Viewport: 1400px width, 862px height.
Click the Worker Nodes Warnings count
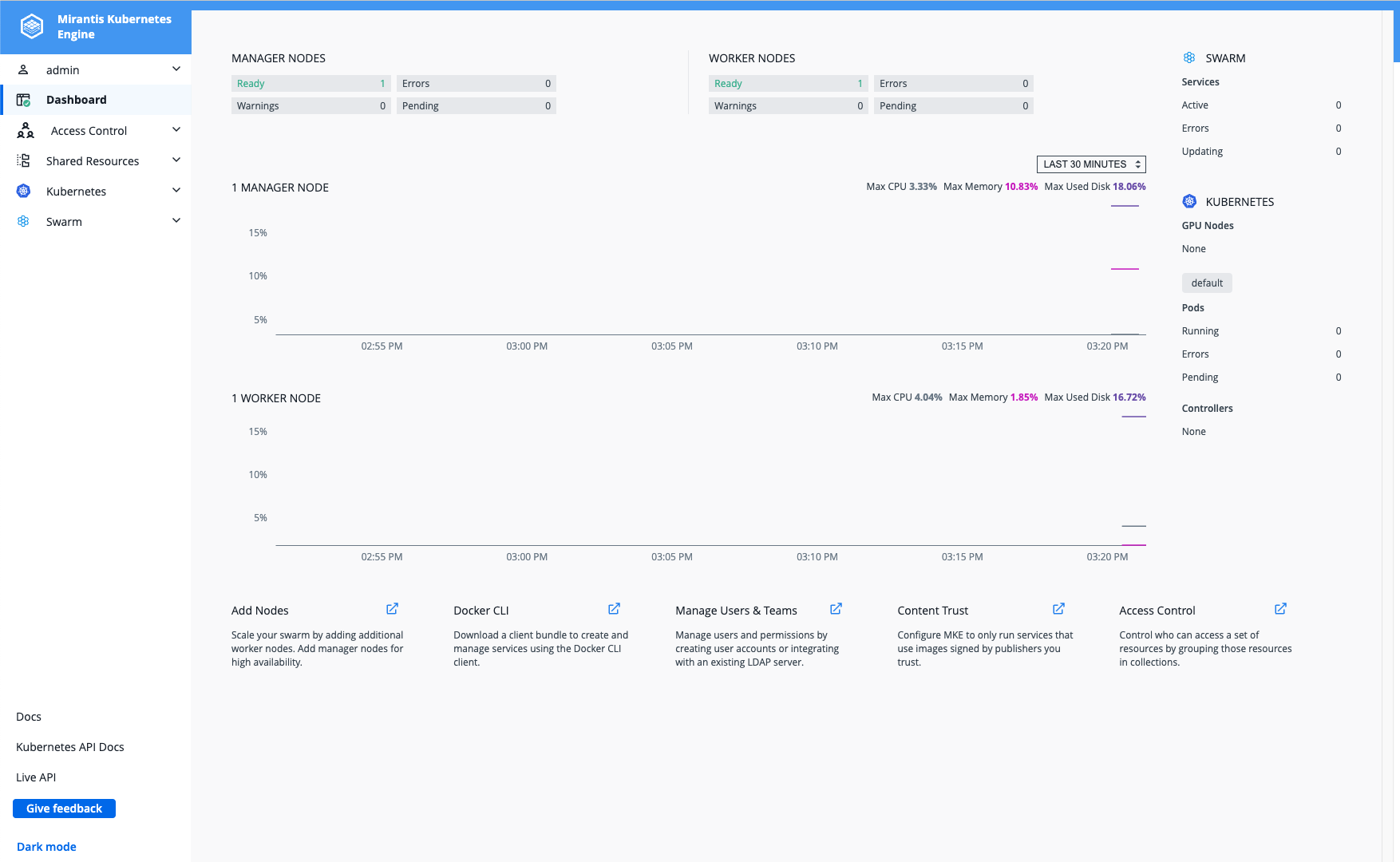788,106
